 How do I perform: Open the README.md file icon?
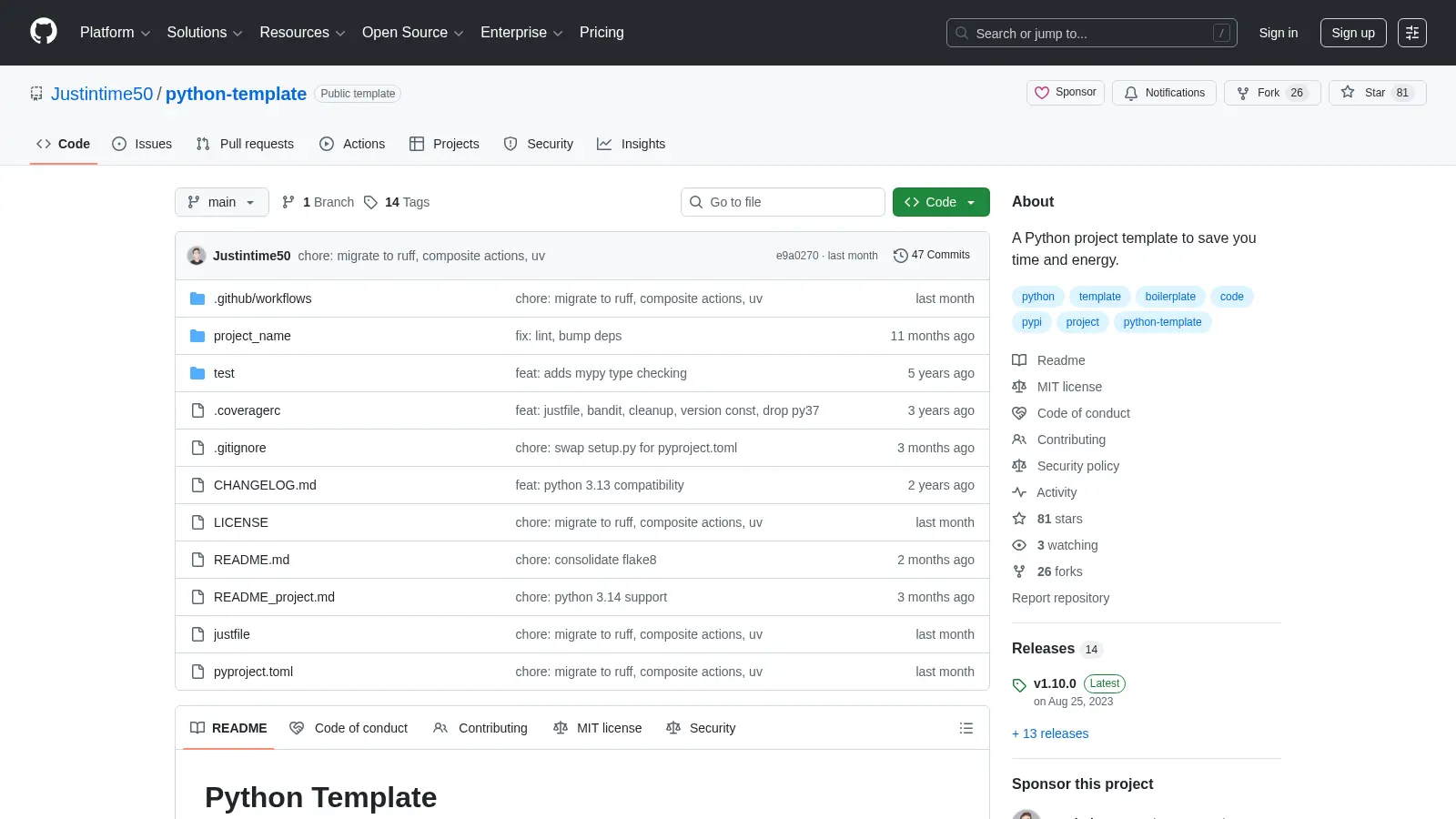(x=197, y=560)
